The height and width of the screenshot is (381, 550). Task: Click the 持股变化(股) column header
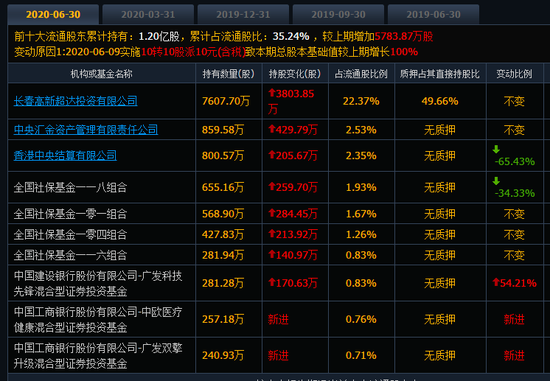[295, 74]
